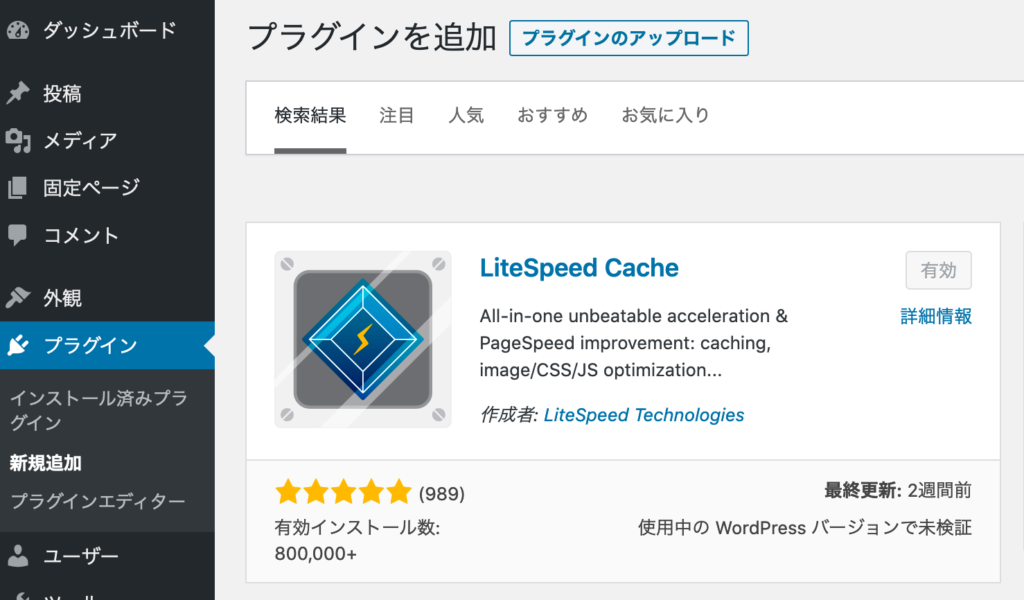The image size is (1024, 600).
Task: Switch to the 人気 tab
Action: pos(466,115)
